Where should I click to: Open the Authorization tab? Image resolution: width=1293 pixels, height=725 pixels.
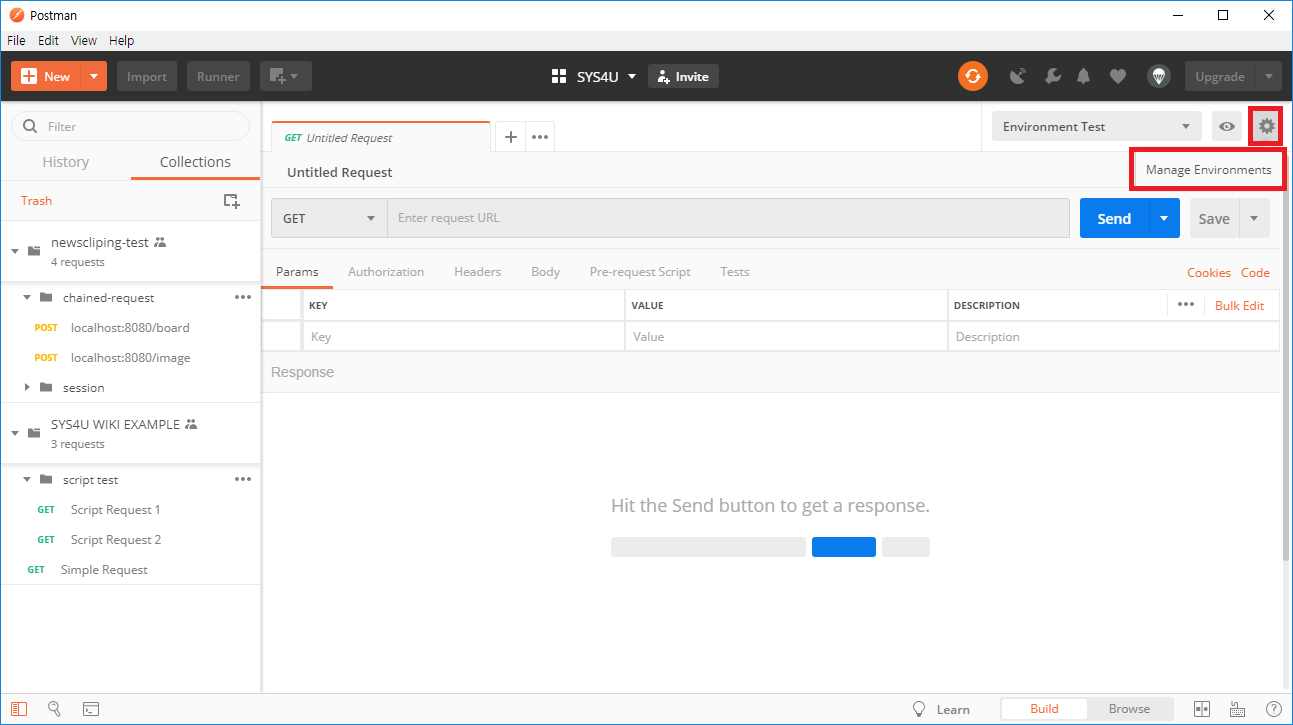click(x=386, y=272)
